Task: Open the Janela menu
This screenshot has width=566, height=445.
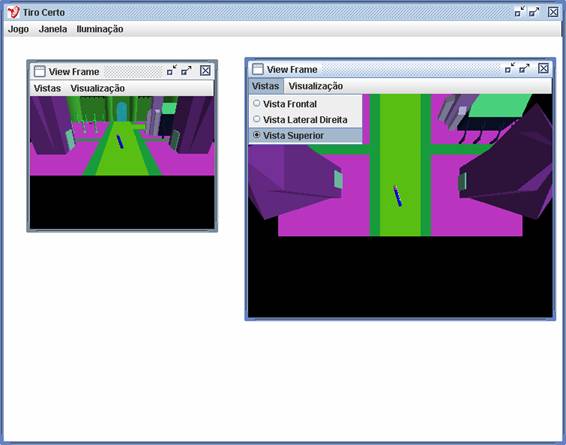Action: pos(53,29)
